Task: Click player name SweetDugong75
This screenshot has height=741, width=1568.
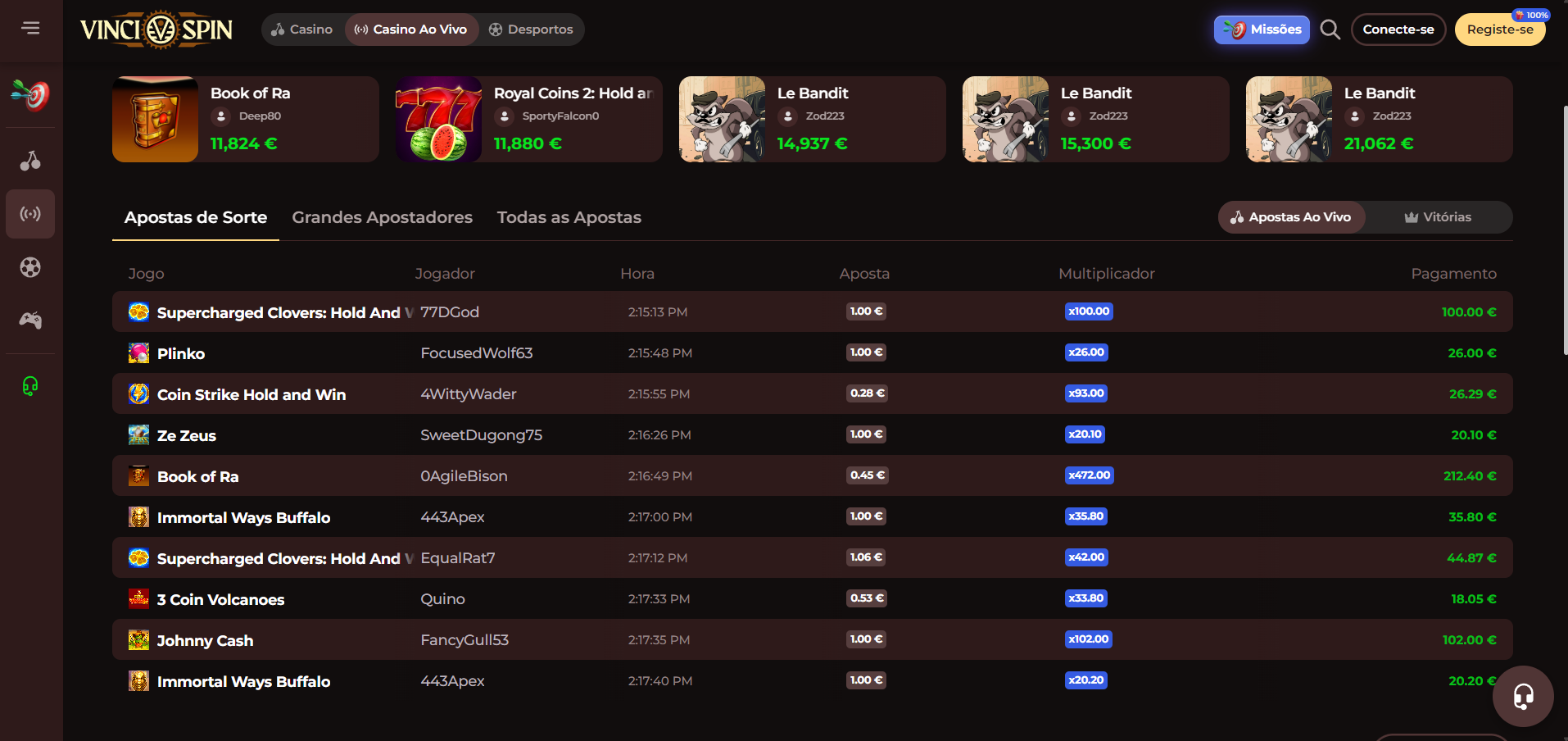Action: click(482, 434)
